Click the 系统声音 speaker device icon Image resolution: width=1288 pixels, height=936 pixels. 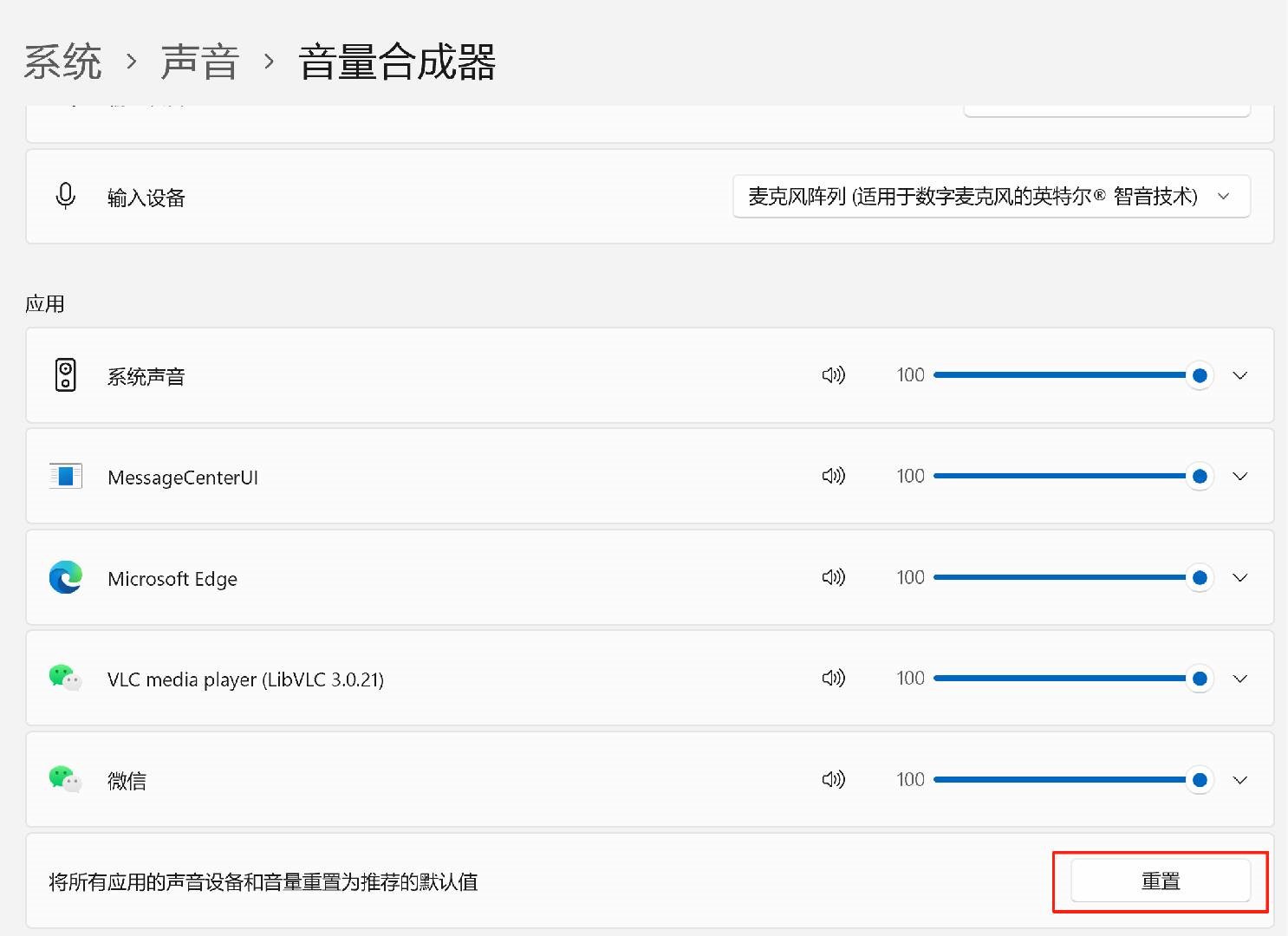coord(66,375)
